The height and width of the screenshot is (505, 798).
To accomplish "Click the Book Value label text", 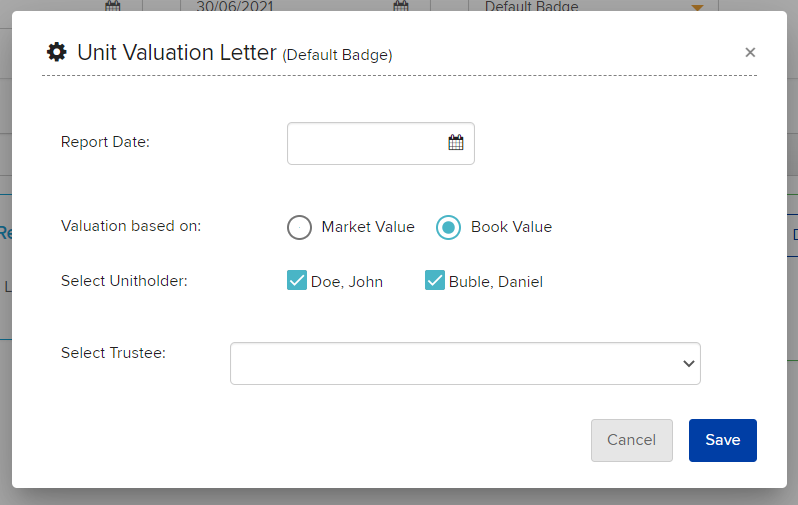I will point(511,227).
